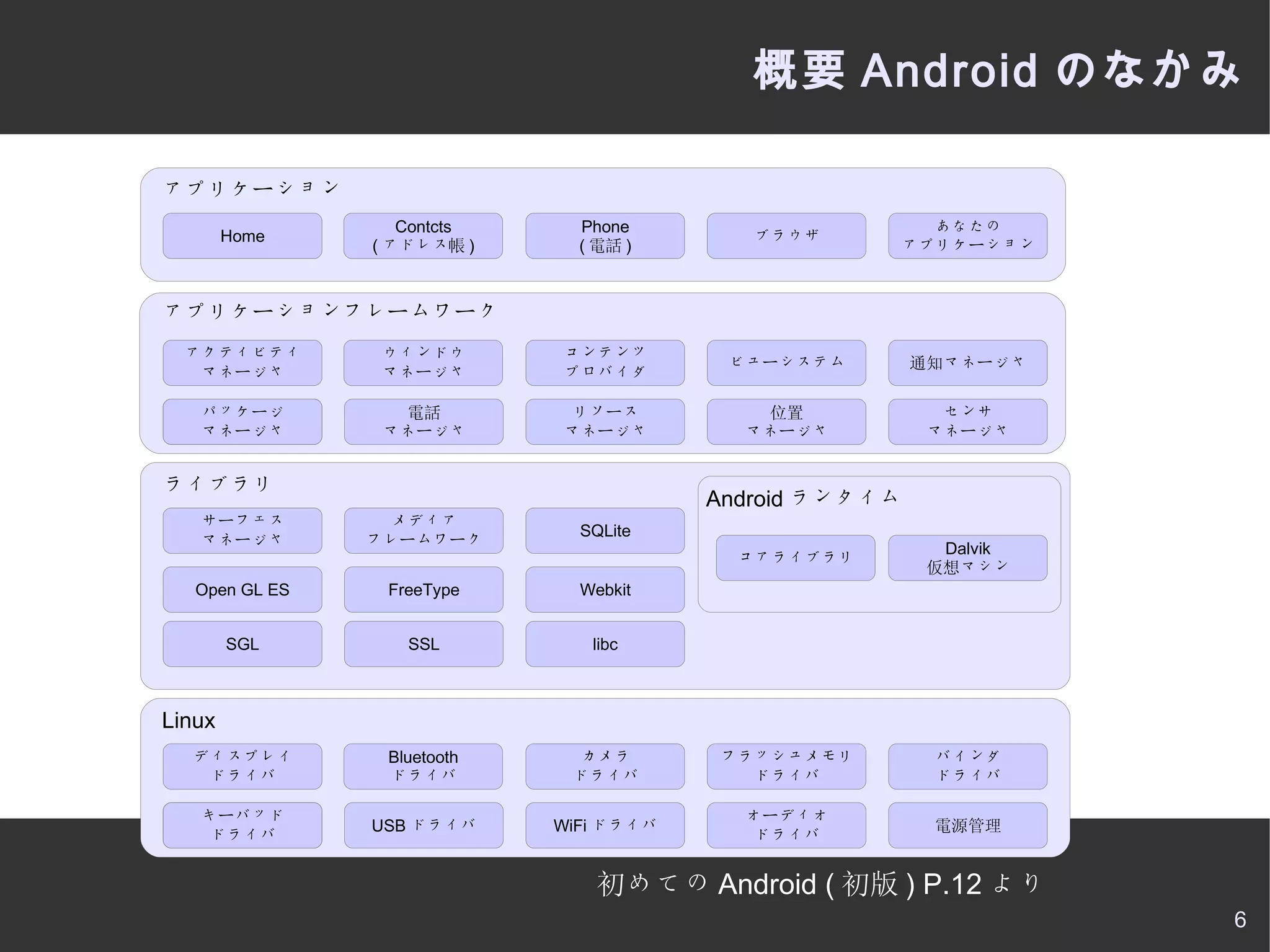Click the ライブラリ layer heading

pos(218,483)
